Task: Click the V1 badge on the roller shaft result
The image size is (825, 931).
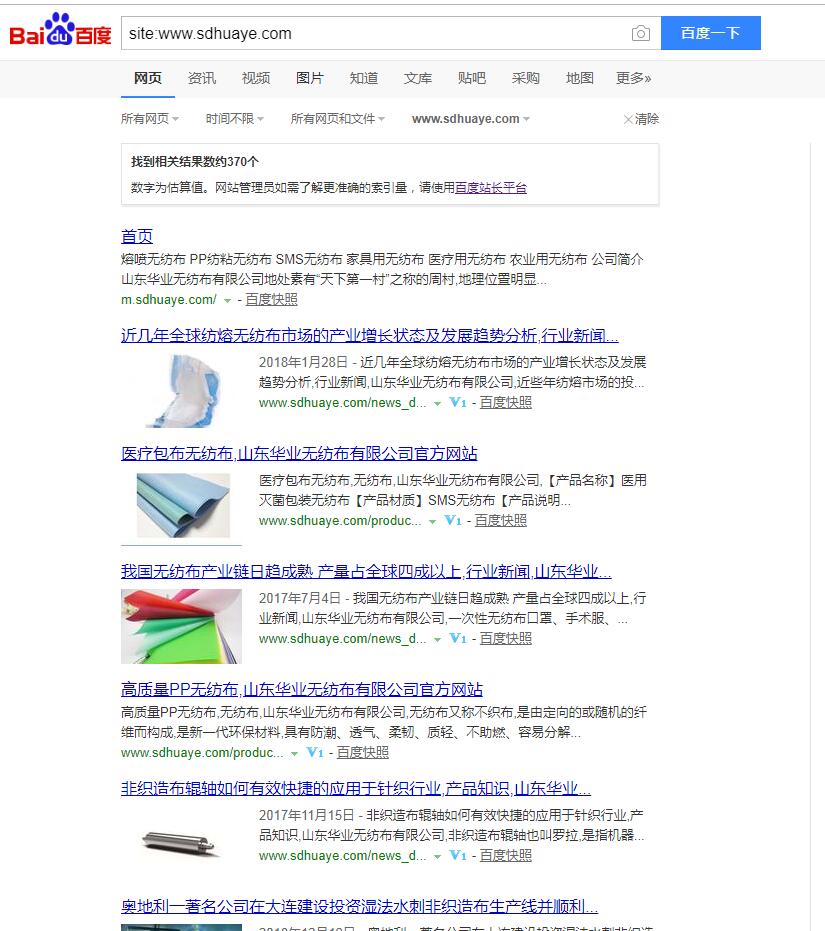Action: pyautogui.click(x=457, y=856)
